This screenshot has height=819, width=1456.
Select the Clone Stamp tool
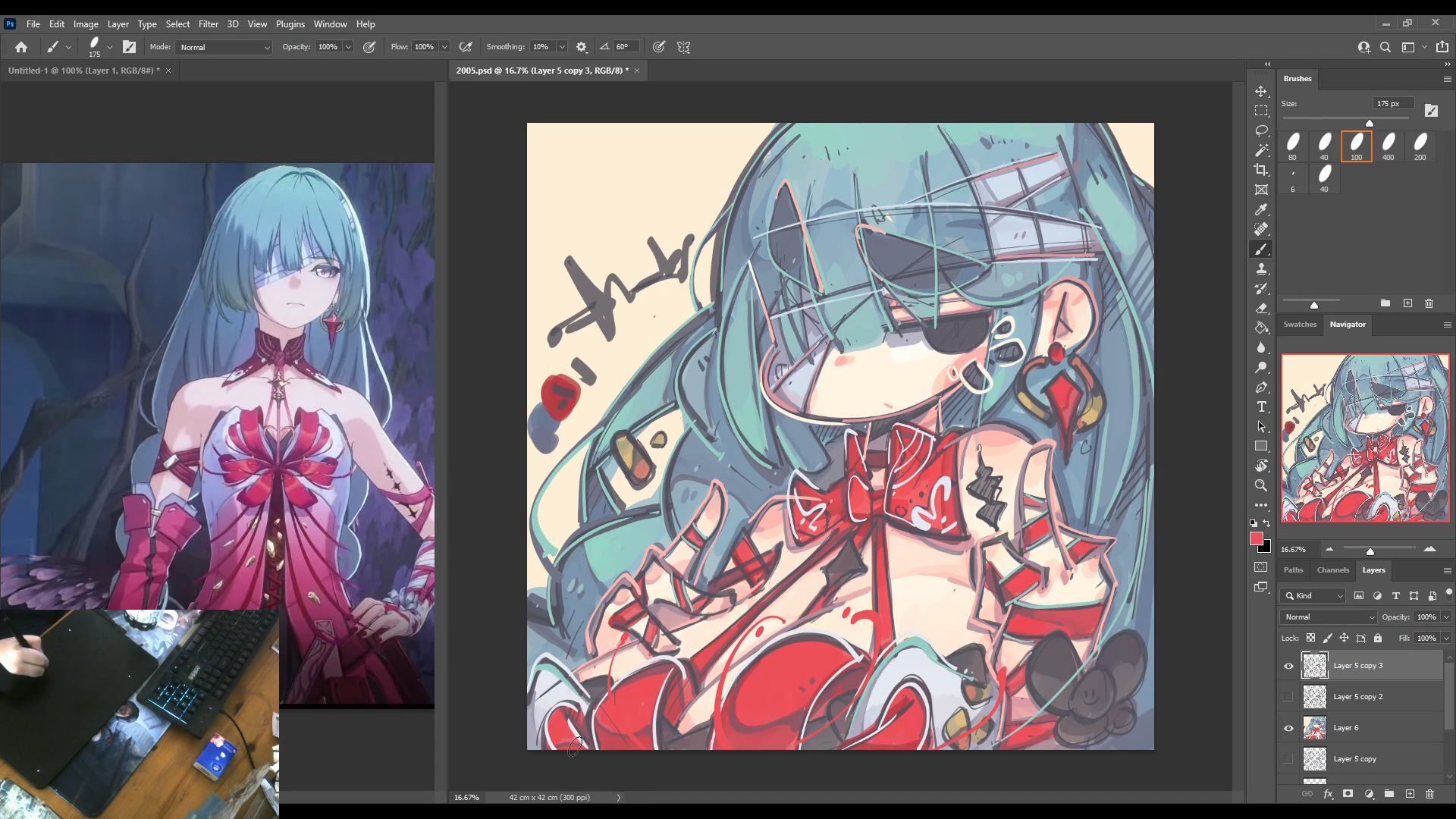pyautogui.click(x=1261, y=268)
